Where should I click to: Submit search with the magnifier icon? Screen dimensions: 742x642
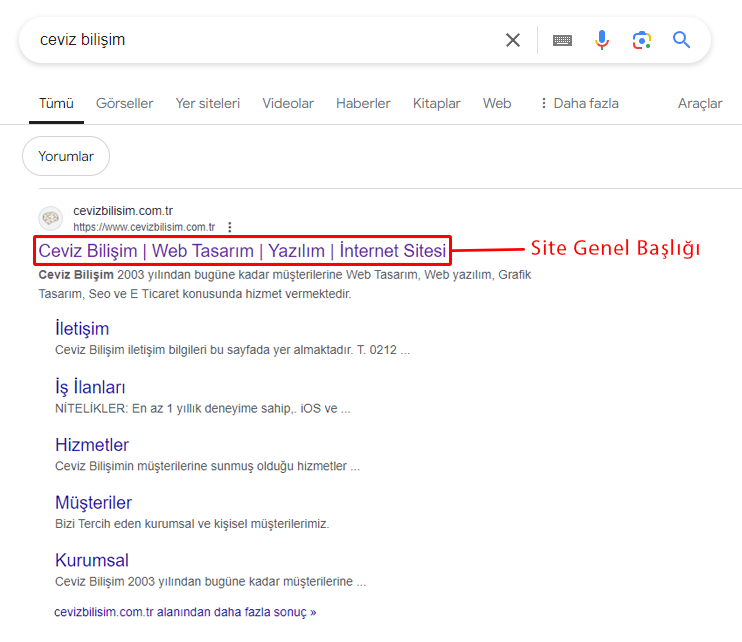(x=681, y=40)
